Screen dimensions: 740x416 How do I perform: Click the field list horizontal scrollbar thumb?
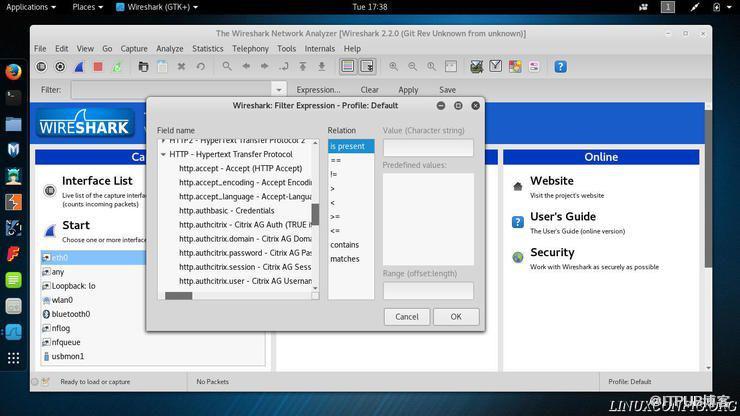(178, 296)
